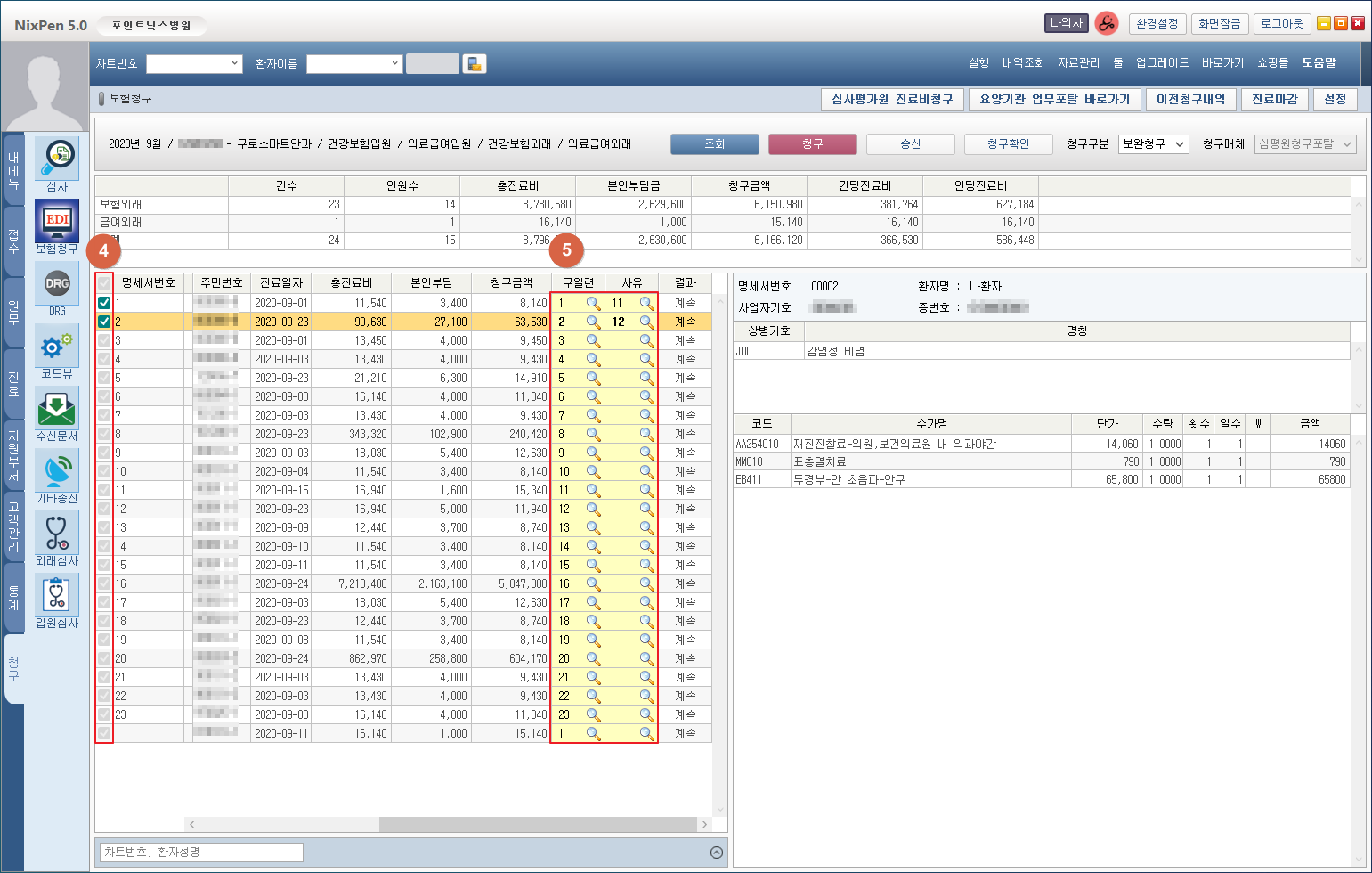
Task: Switch to the 통계 side tab
Action: point(14,598)
